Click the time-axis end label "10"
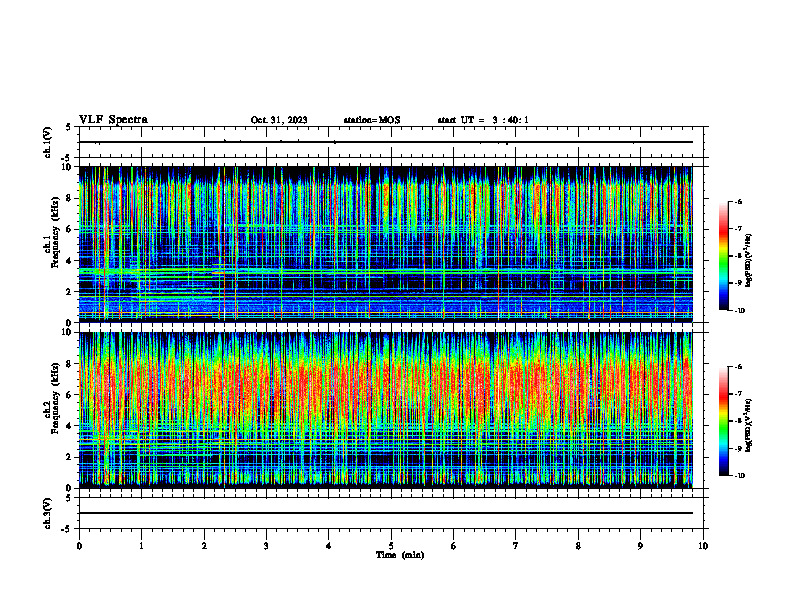 point(703,546)
